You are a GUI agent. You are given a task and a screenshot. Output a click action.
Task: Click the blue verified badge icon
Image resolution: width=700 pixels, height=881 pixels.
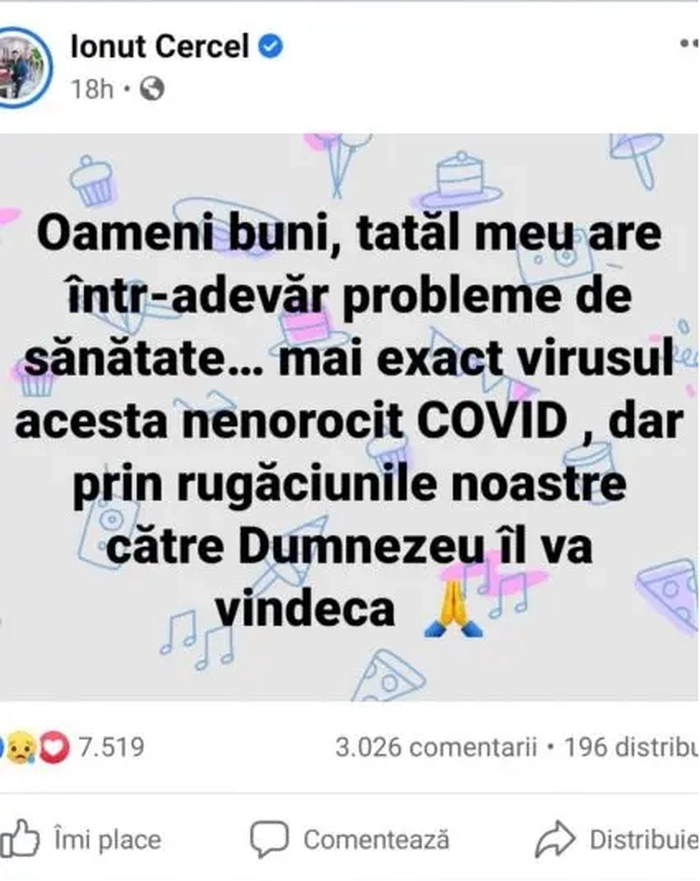tap(270, 46)
